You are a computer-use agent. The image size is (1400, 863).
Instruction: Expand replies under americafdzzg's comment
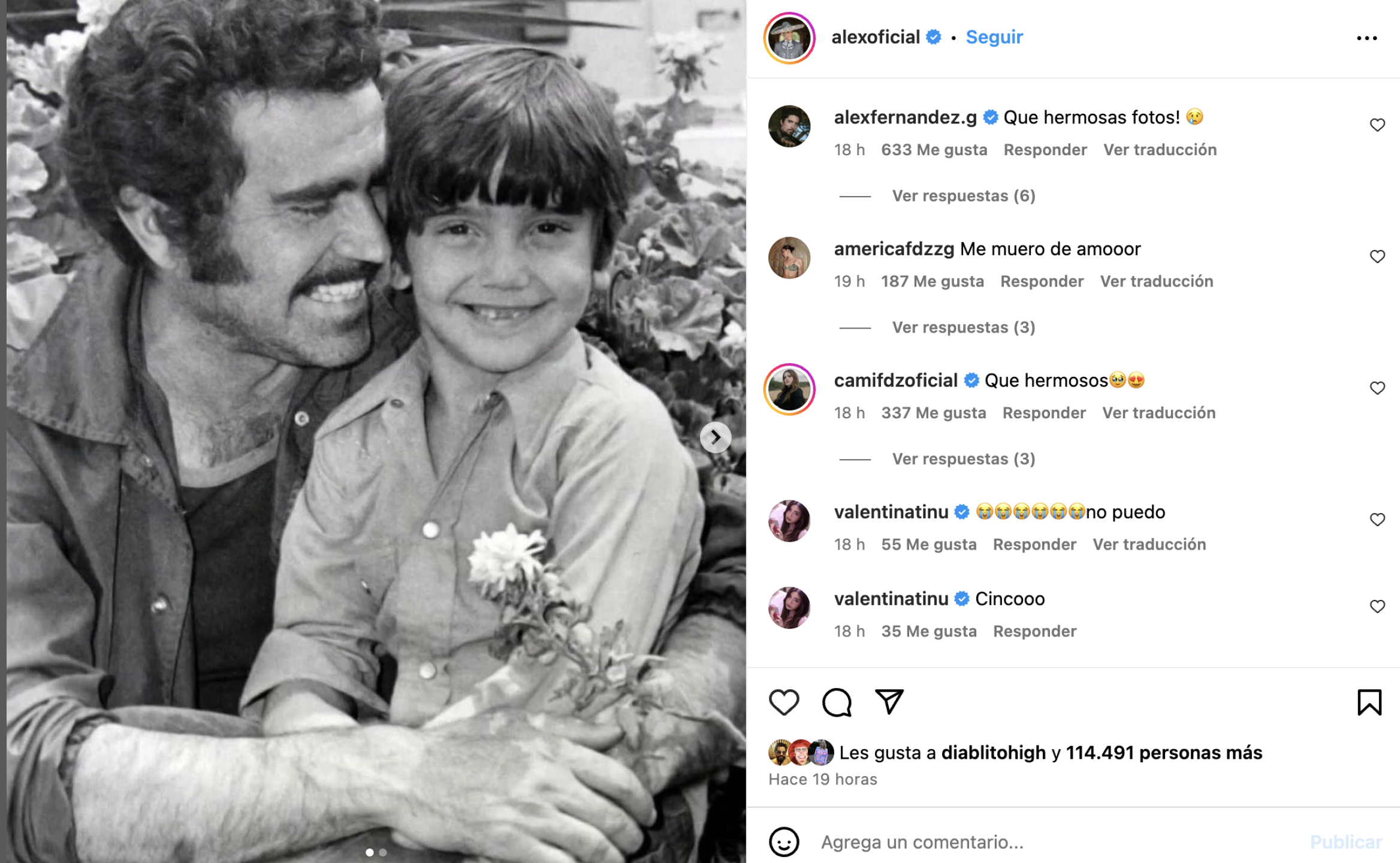[x=963, y=328]
